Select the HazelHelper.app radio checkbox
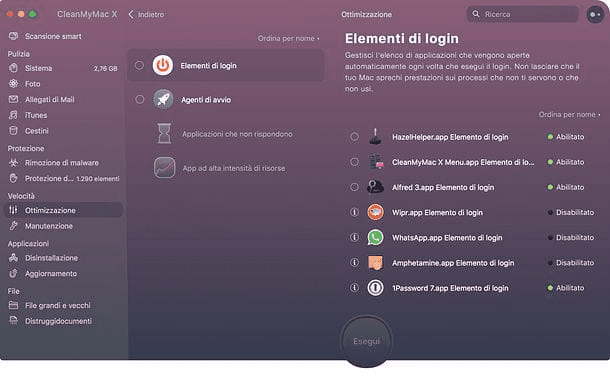Screen dimensions: 610x385 click(354, 137)
